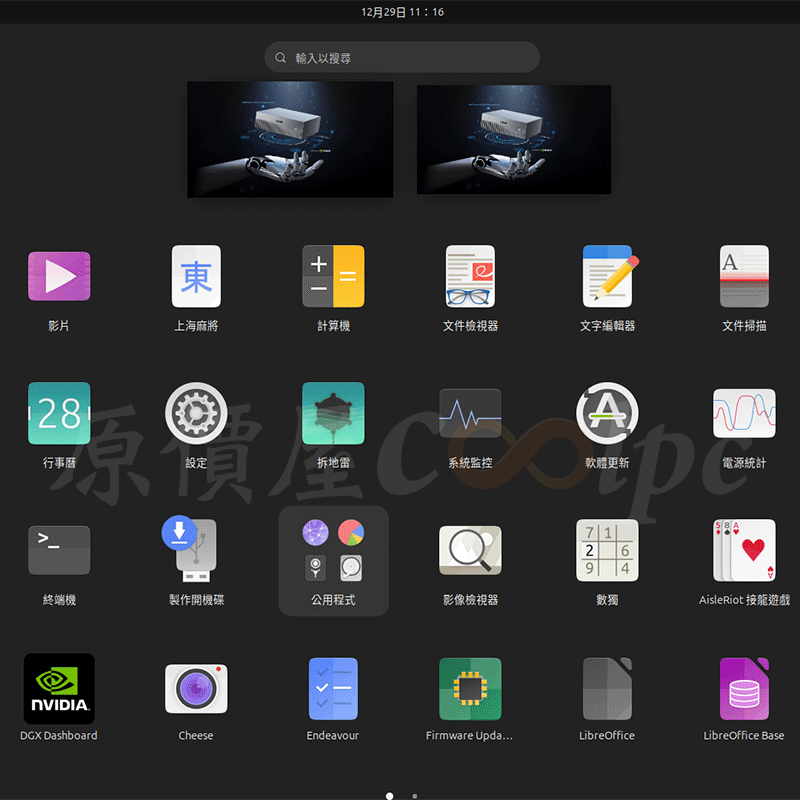Launch 軟體更新 software updater
Screen dimensions: 800x800
point(607,414)
